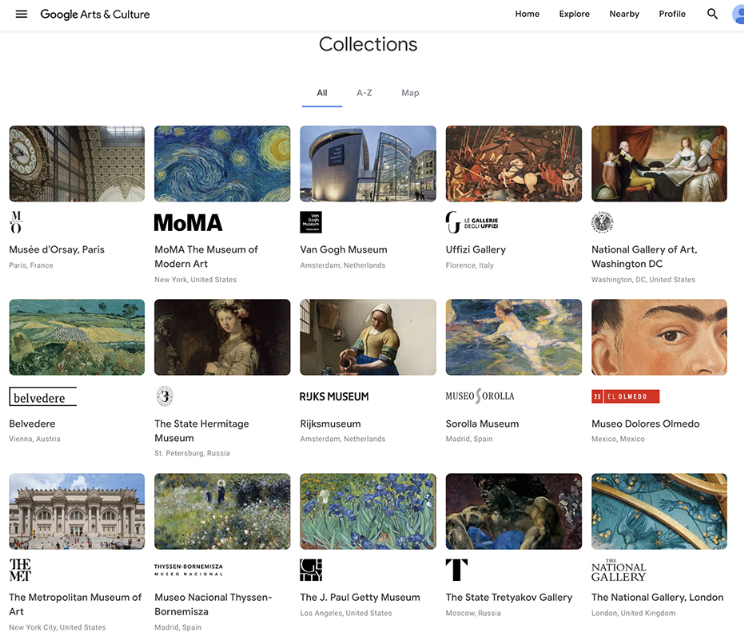Go to the Home nav item
Viewport: 744px width, 635px height.
pos(527,14)
